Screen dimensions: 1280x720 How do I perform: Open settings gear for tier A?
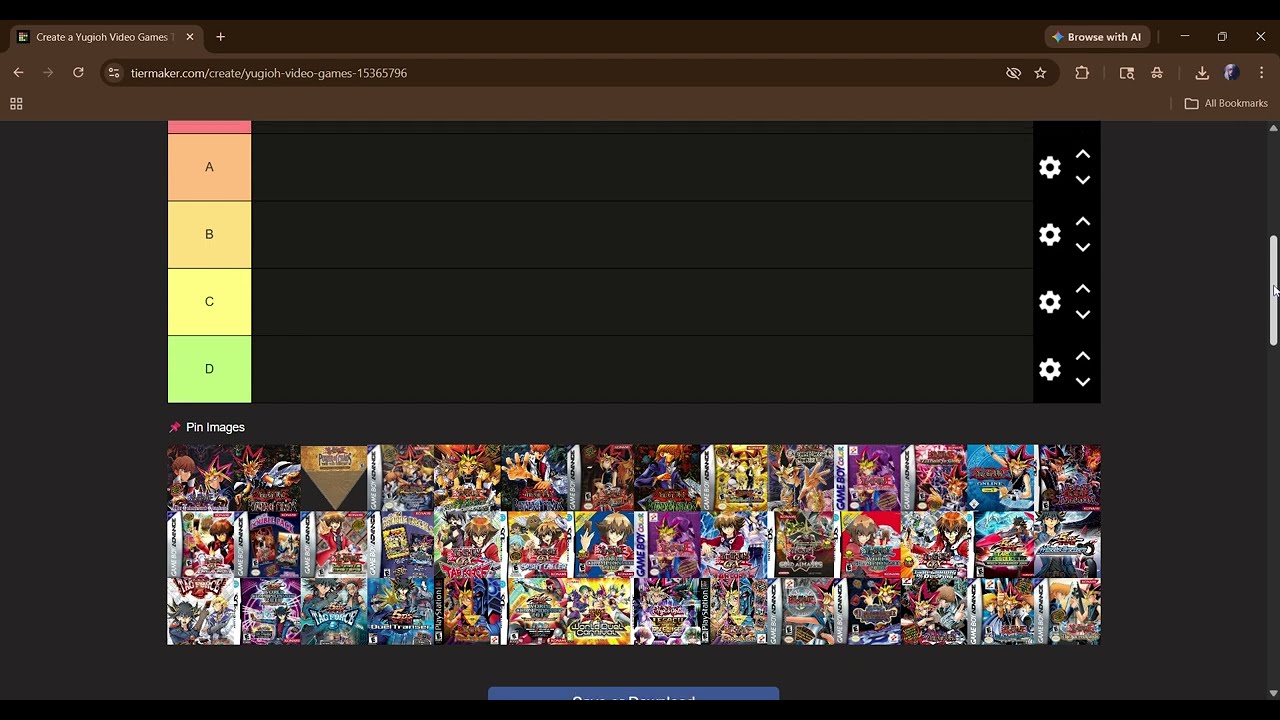point(1049,167)
